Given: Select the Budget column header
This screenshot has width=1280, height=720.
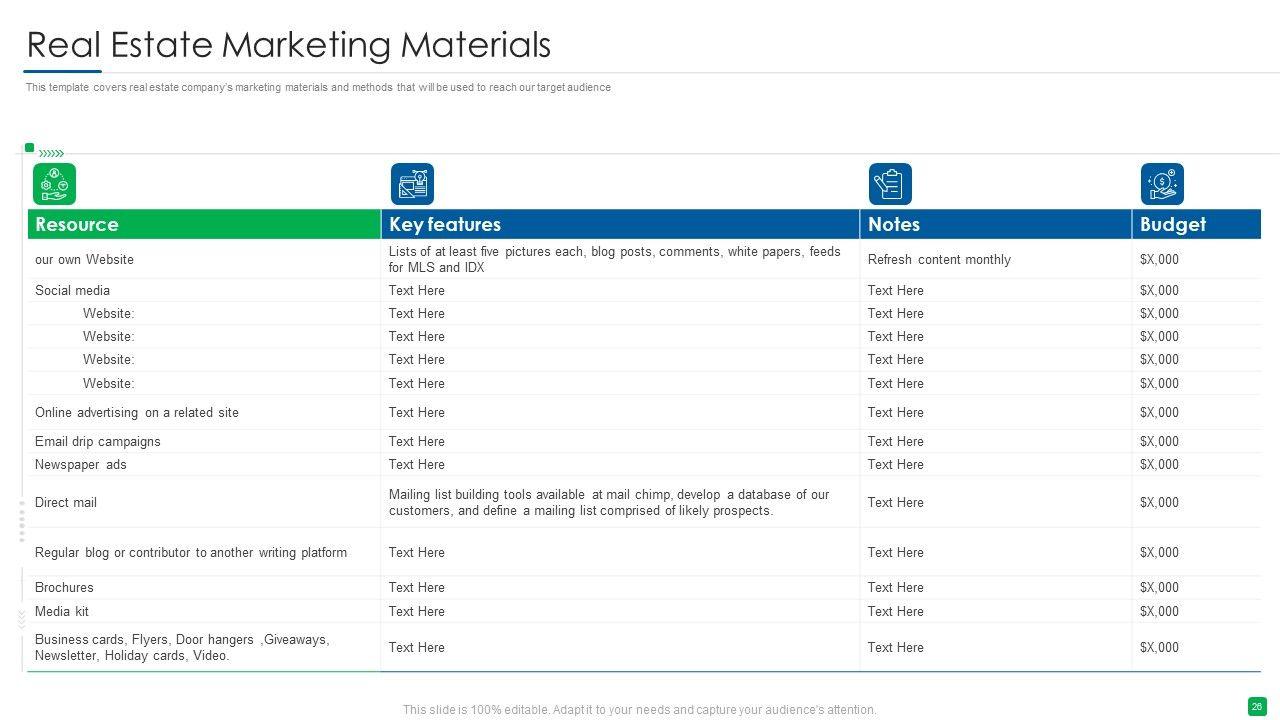Looking at the screenshot, I should (x=1173, y=224).
